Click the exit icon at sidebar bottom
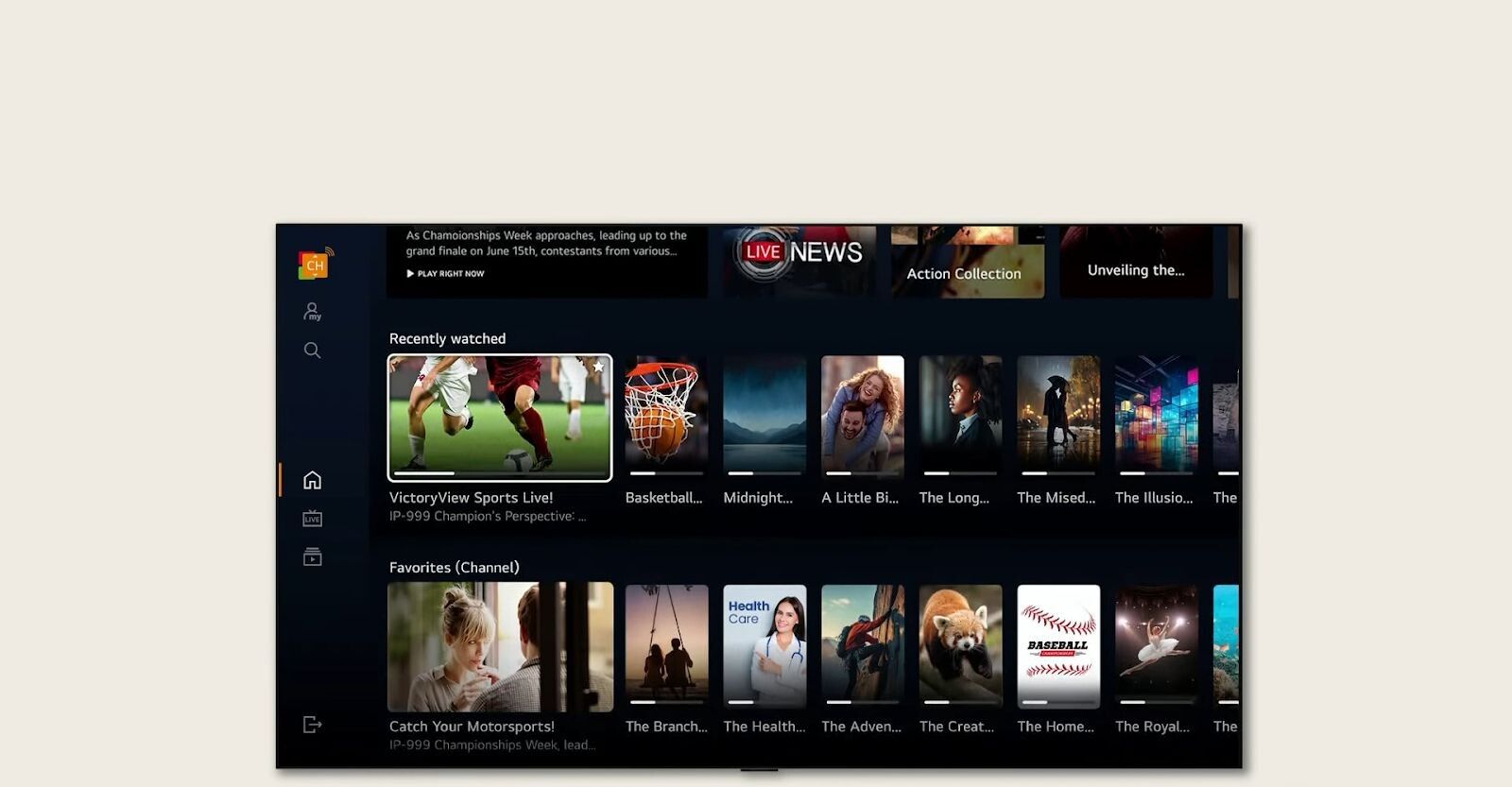Screen dimensions: 1512x787 pyautogui.click(x=312, y=725)
